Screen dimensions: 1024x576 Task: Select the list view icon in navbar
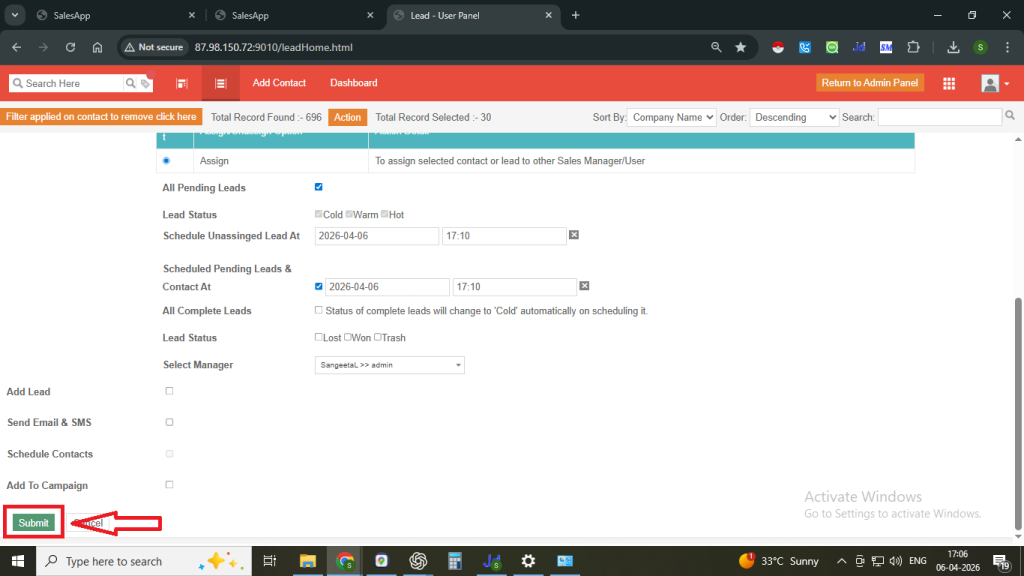220,83
